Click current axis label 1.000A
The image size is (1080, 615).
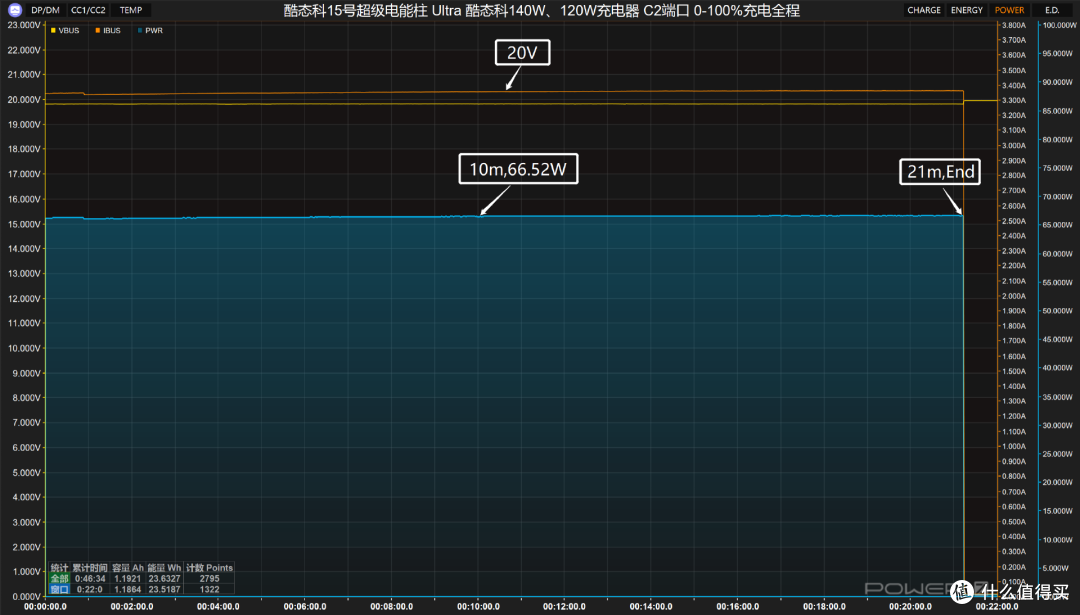coord(1013,446)
